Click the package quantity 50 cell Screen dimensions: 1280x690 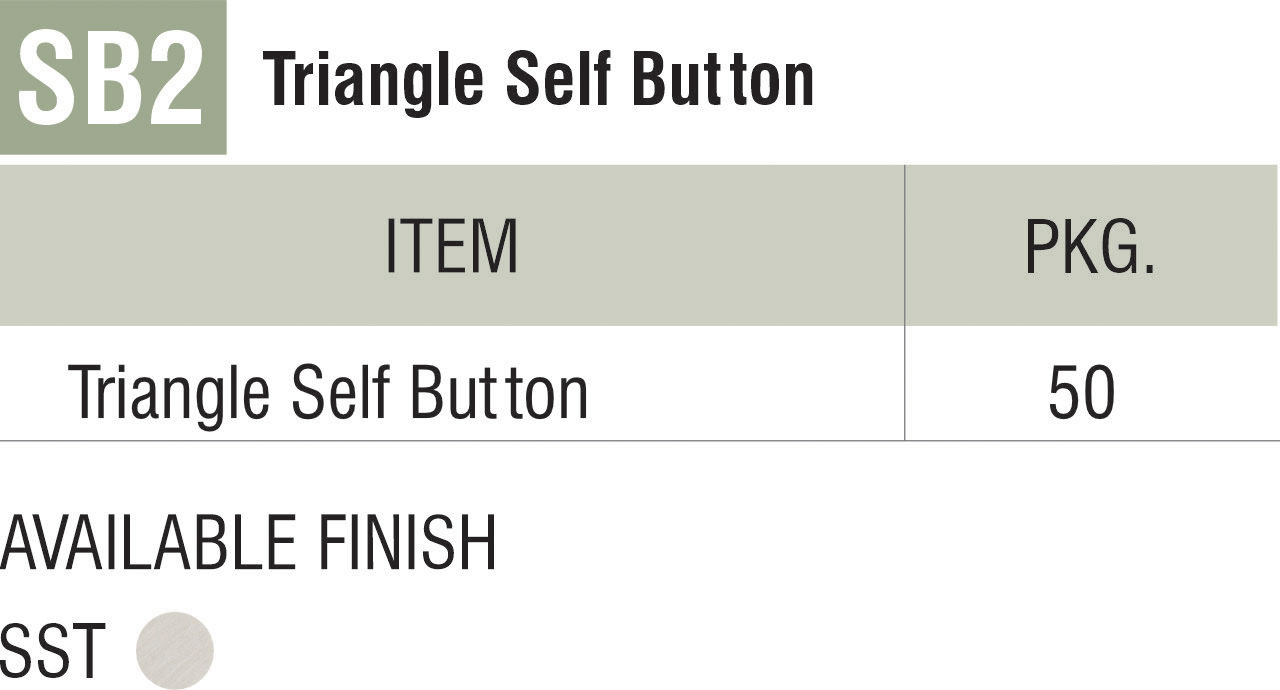[1081, 391]
